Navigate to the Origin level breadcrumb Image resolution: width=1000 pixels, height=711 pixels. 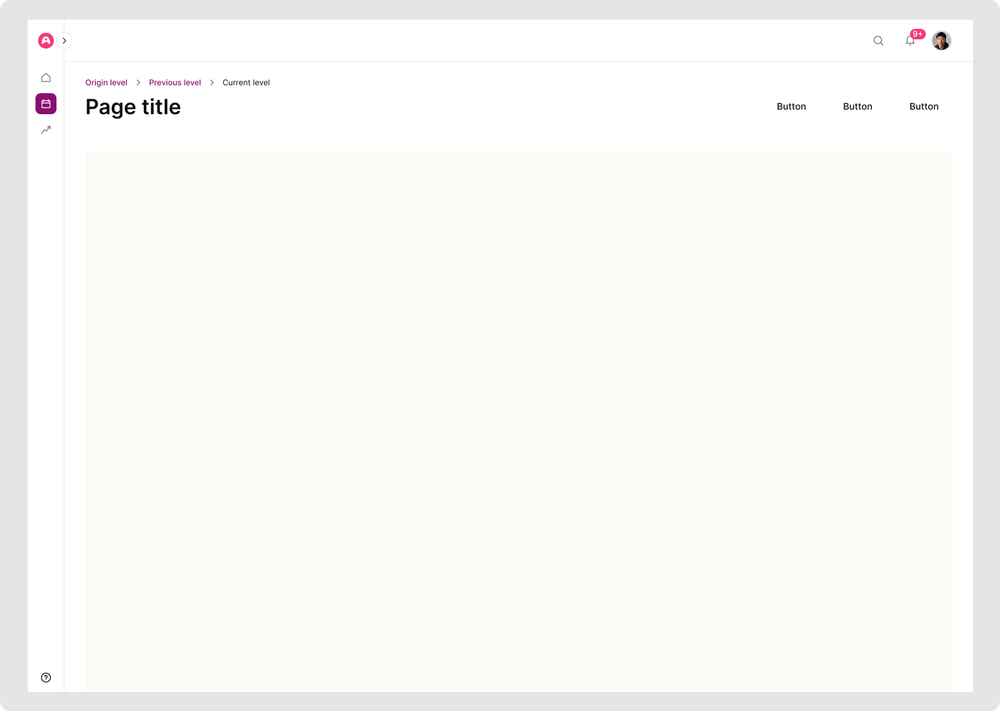pos(106,82)
